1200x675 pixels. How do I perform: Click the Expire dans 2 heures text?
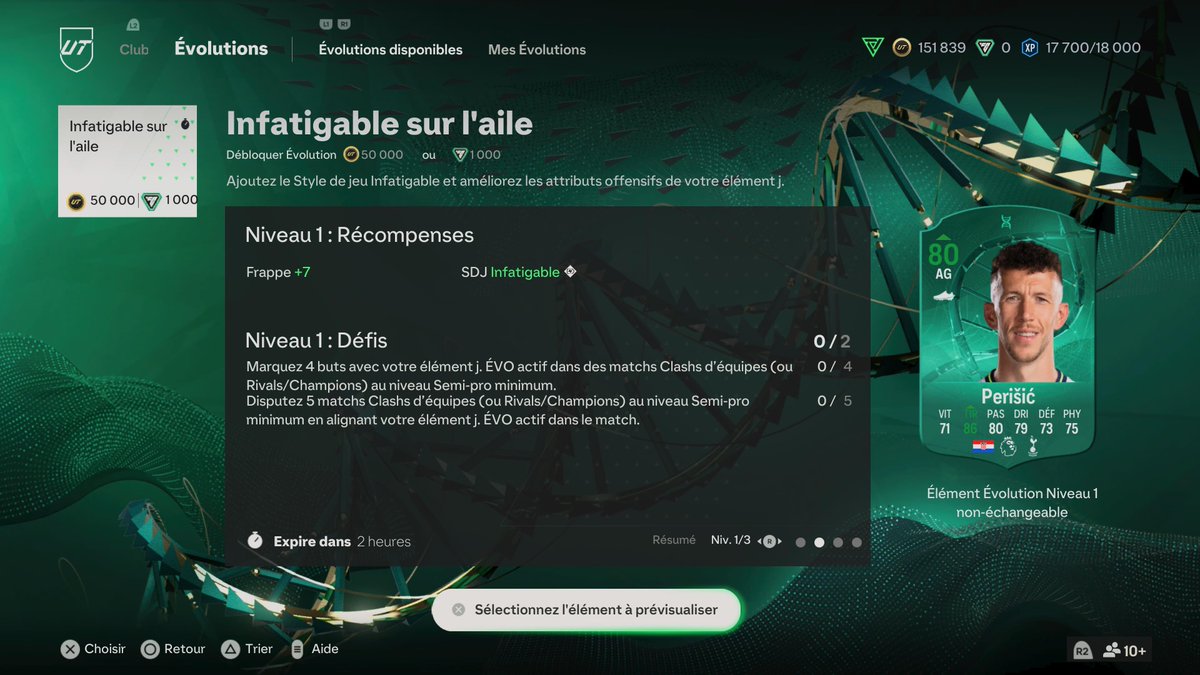tap(342, 541)
